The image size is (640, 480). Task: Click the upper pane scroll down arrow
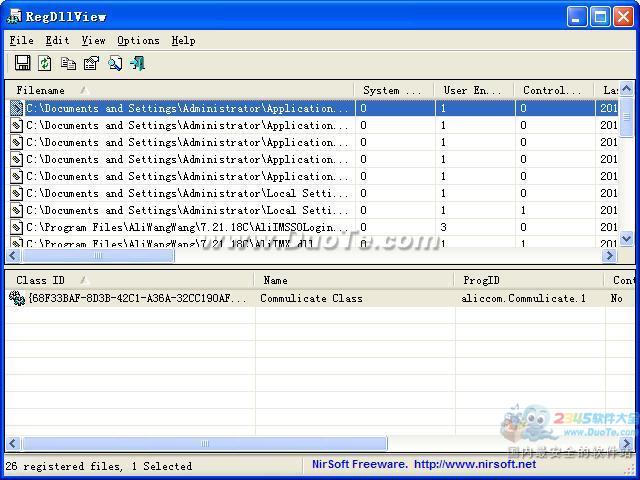click(x=627, y=238)
